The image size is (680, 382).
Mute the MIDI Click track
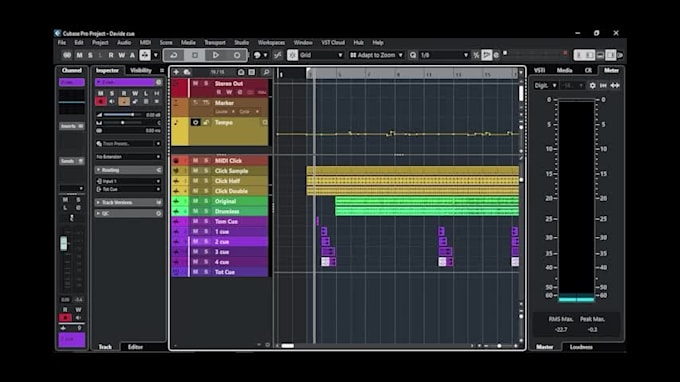(196, 161)
